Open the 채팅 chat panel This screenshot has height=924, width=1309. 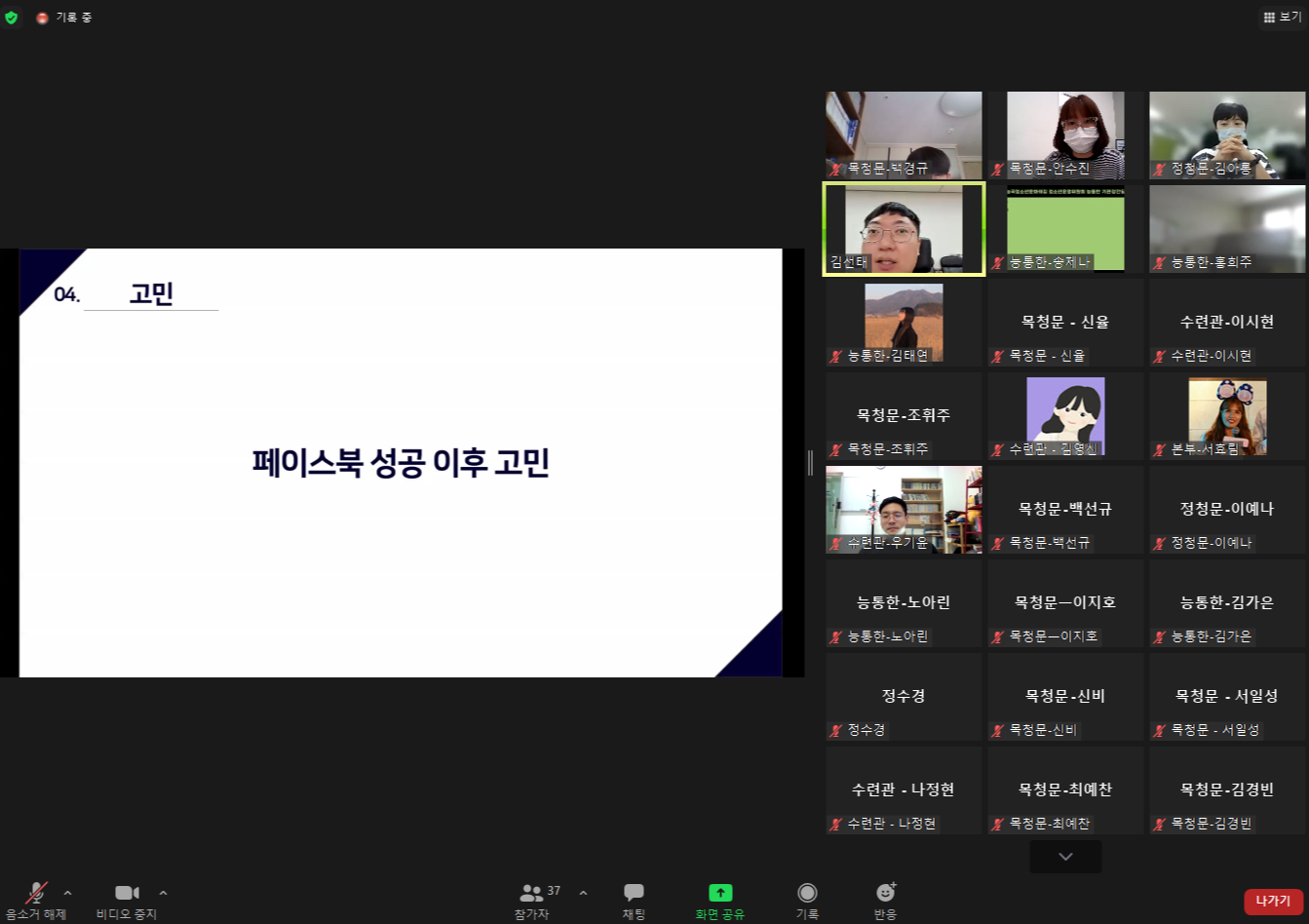pos(634,901)
